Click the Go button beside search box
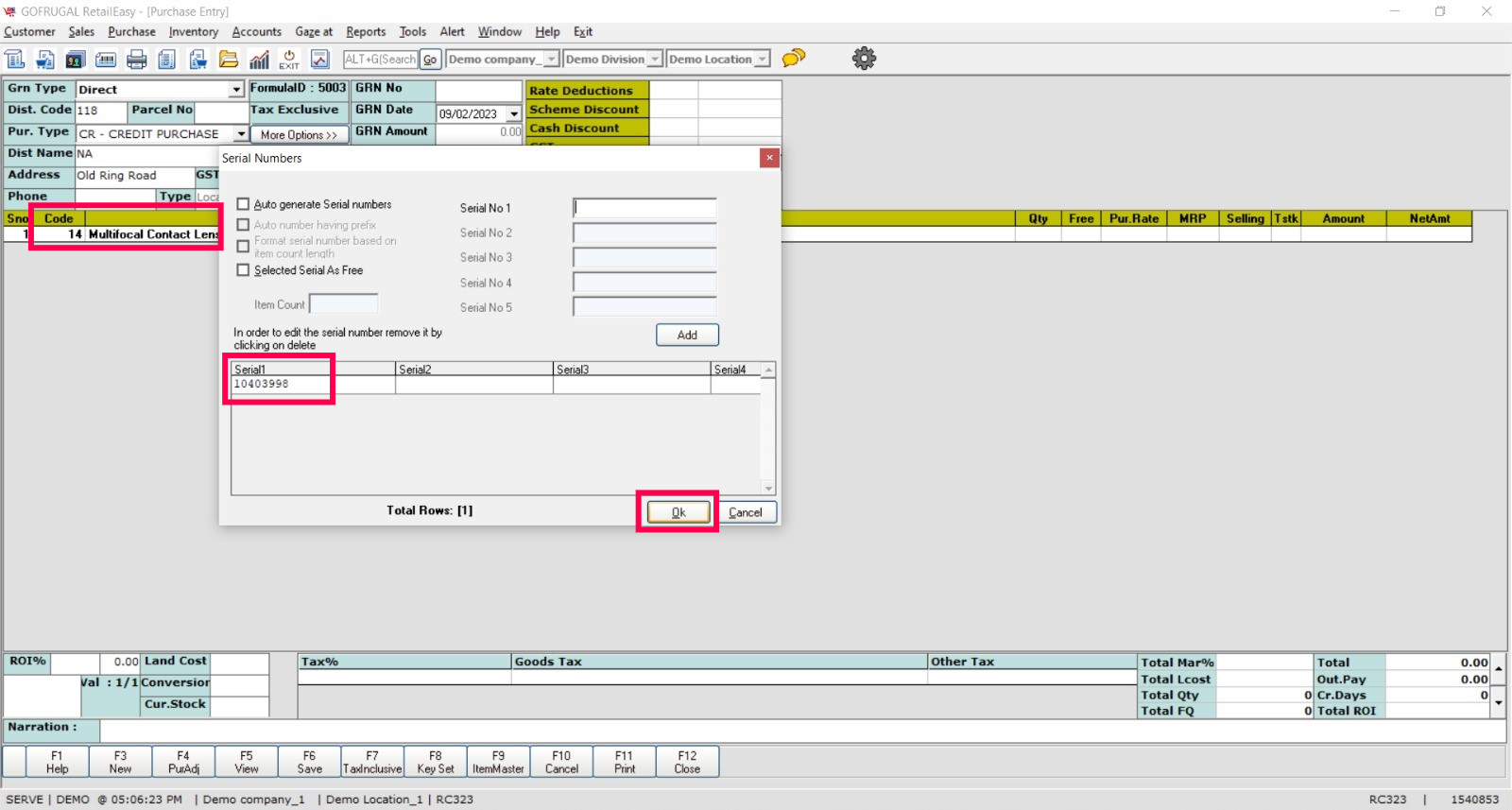1512x810 pixels. (x=430, y=60)
